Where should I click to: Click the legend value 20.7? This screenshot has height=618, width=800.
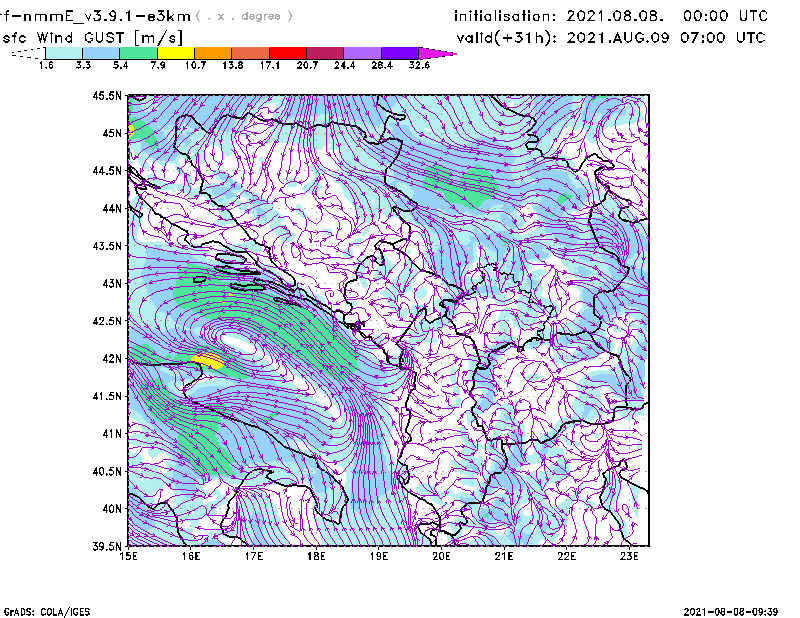click(307, 65)
